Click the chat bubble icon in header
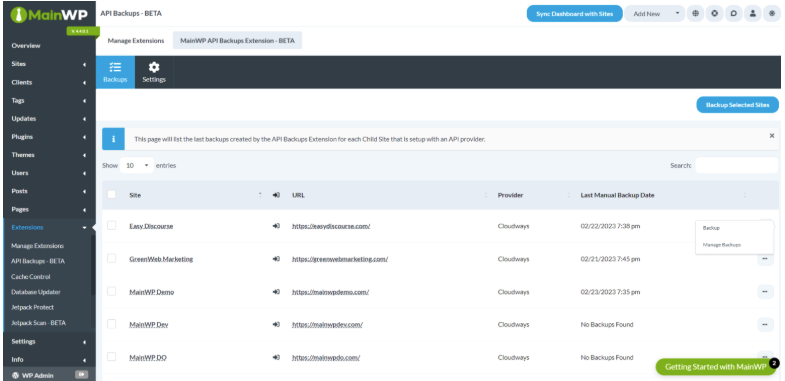 point(733,14)
